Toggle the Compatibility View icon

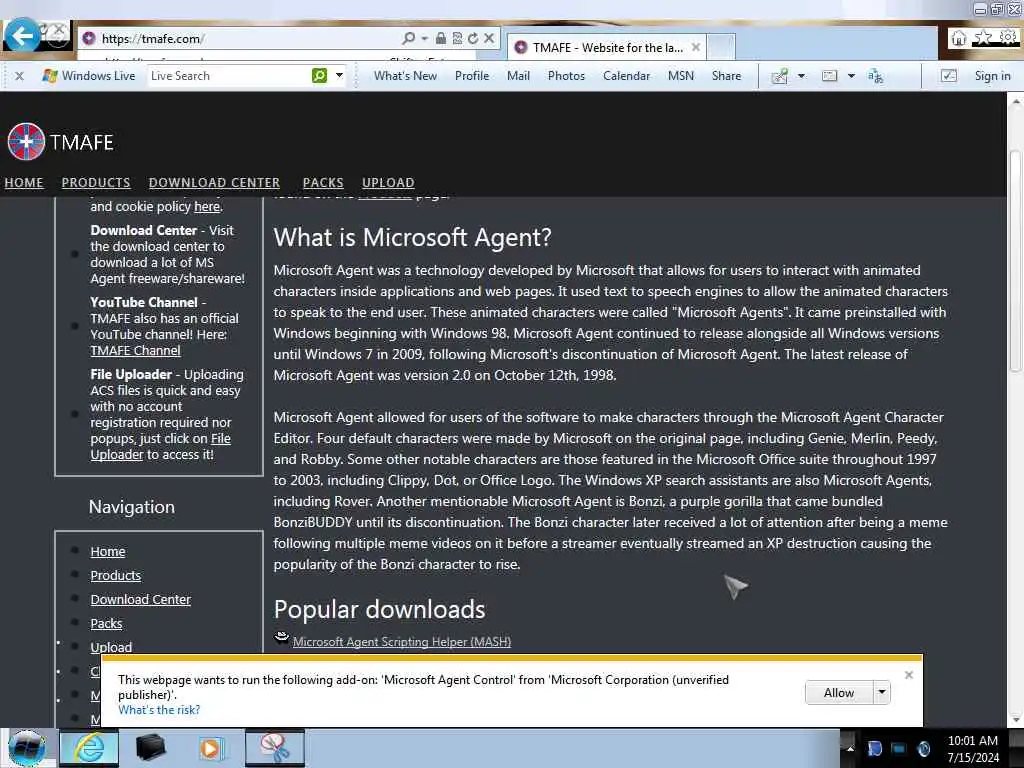(457, 39)
